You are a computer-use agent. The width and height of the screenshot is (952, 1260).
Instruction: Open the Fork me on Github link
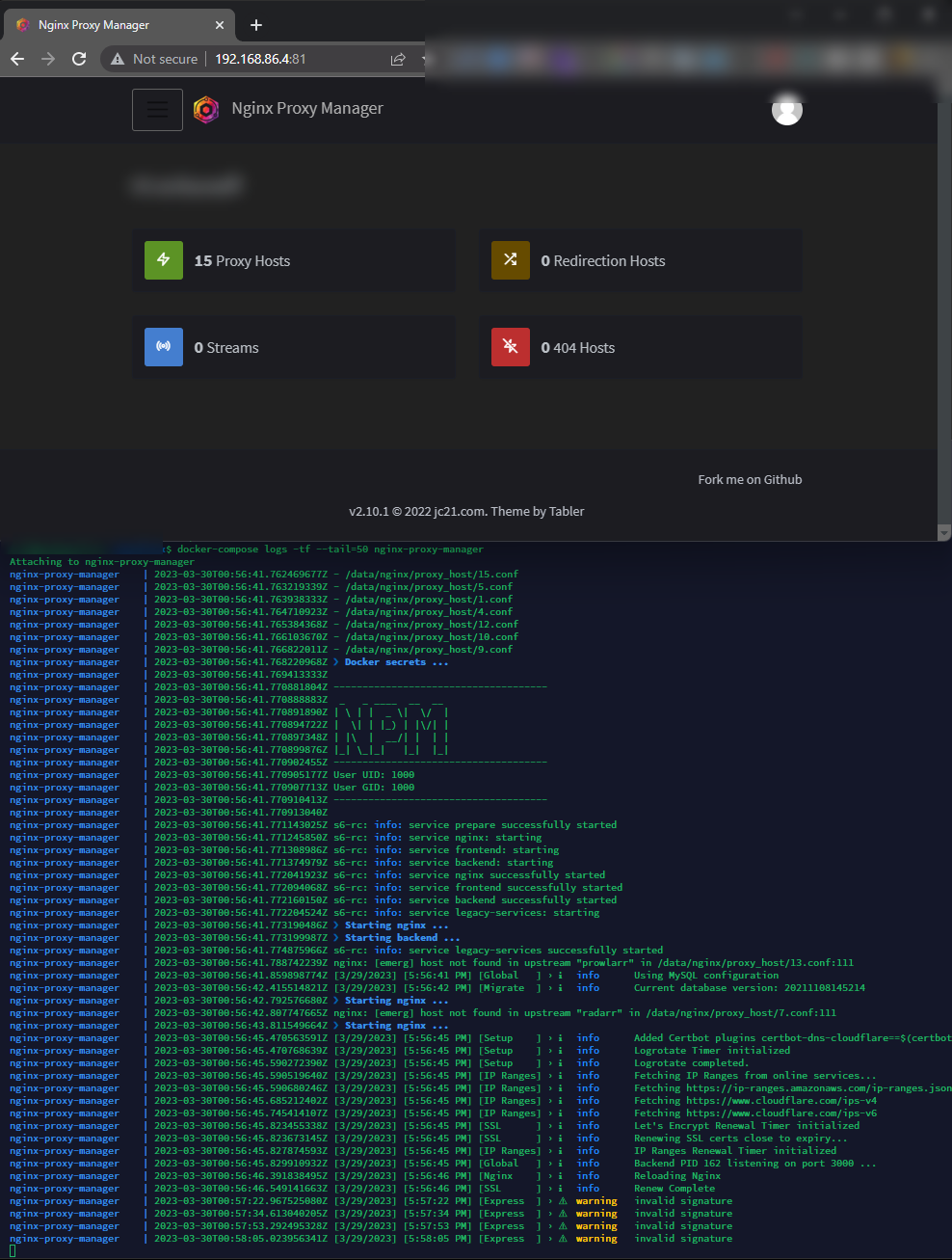[750, 479]
